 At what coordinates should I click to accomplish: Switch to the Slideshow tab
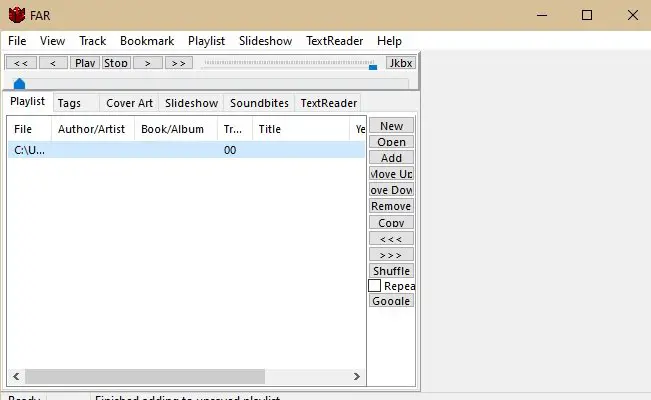(x=191, y=103)
